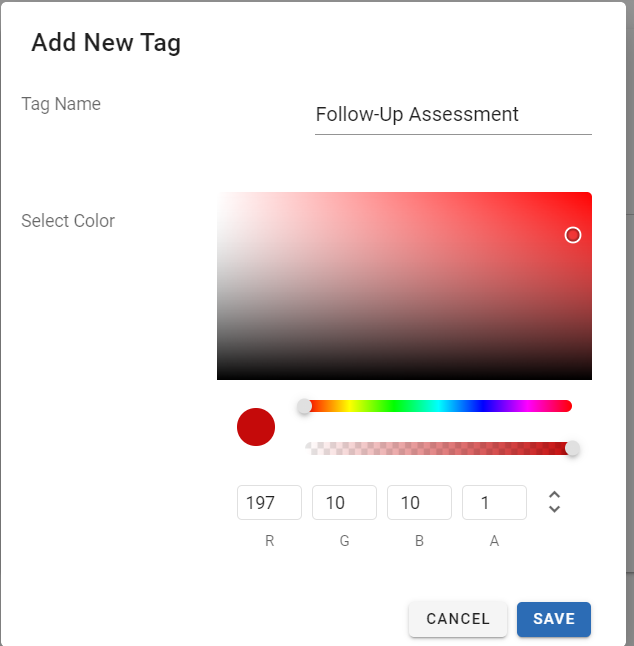This screenshot has height=646, width=634.
Task: Click the A alpha value input
Action: (494, 503)
